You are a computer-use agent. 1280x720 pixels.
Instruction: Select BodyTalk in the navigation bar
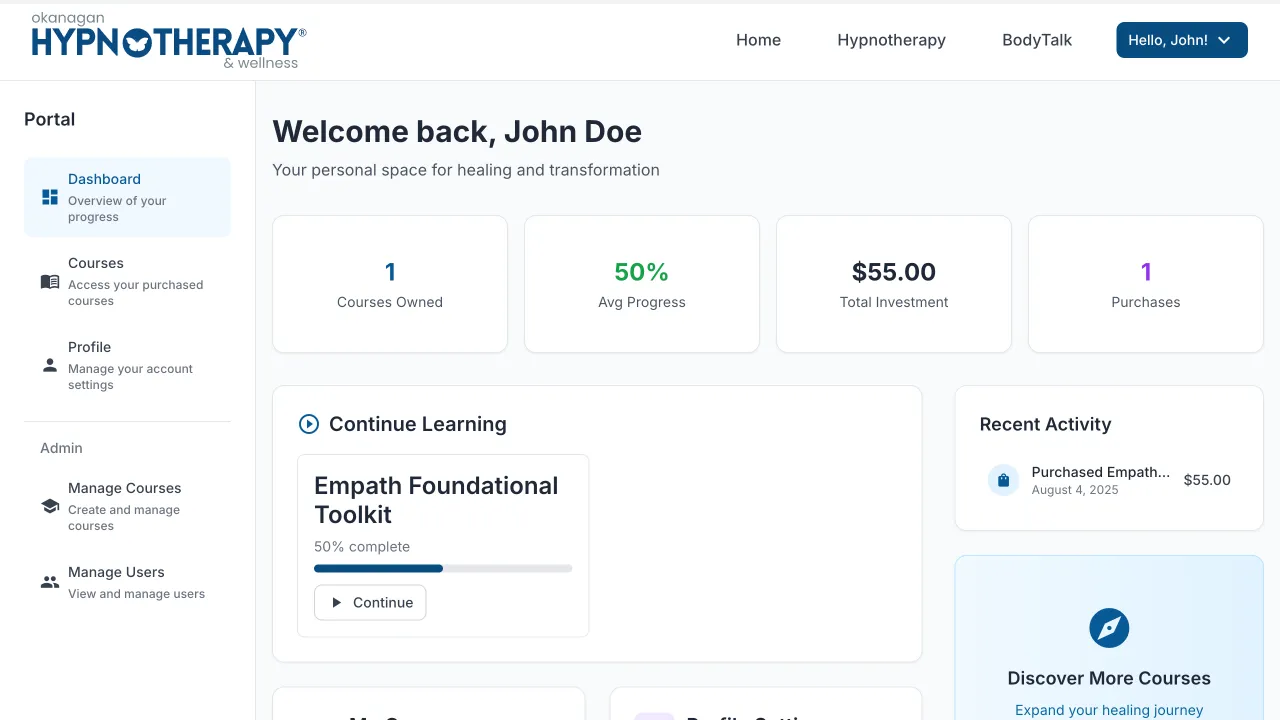[x=1036, y=40]
